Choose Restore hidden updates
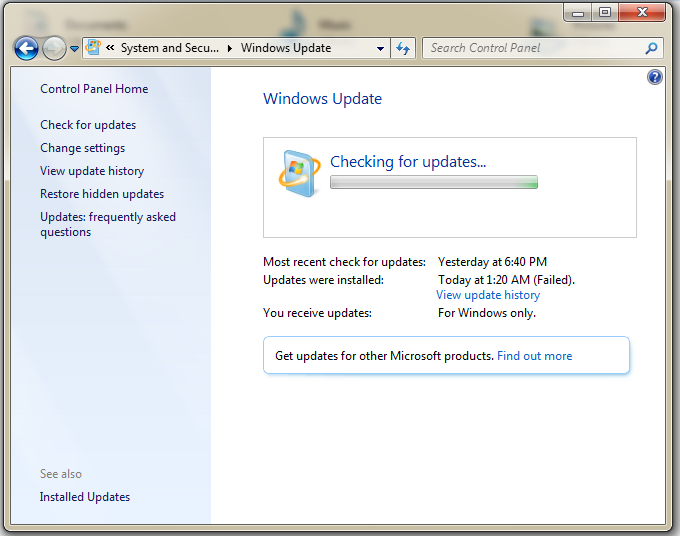Viewport: 680px width, 536px height. coord(102,194)
